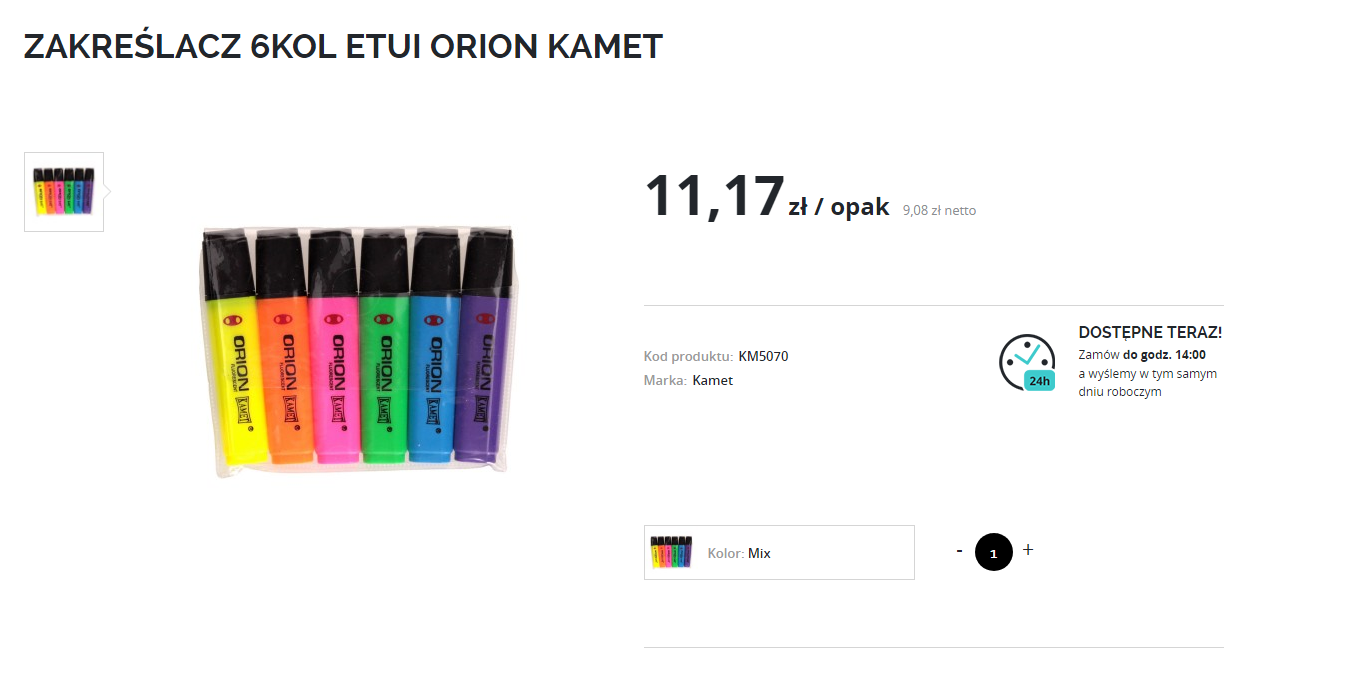Click the quantity field showing 1
Image resolution: width=1366 pixels, height=677 pixels.
pos(994,552)
